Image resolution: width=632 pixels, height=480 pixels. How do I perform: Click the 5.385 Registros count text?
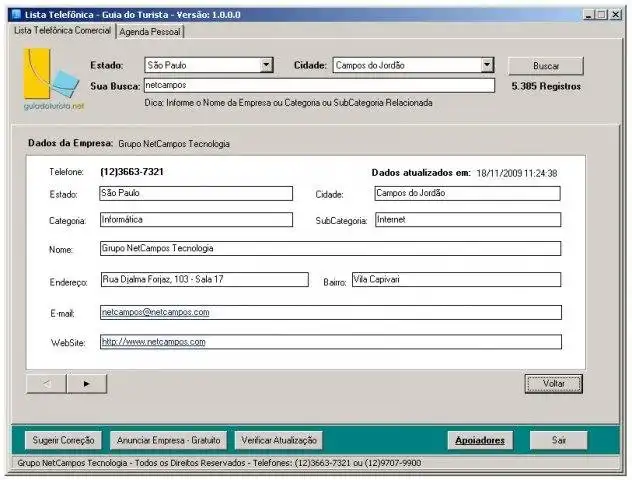coord(546,86)
